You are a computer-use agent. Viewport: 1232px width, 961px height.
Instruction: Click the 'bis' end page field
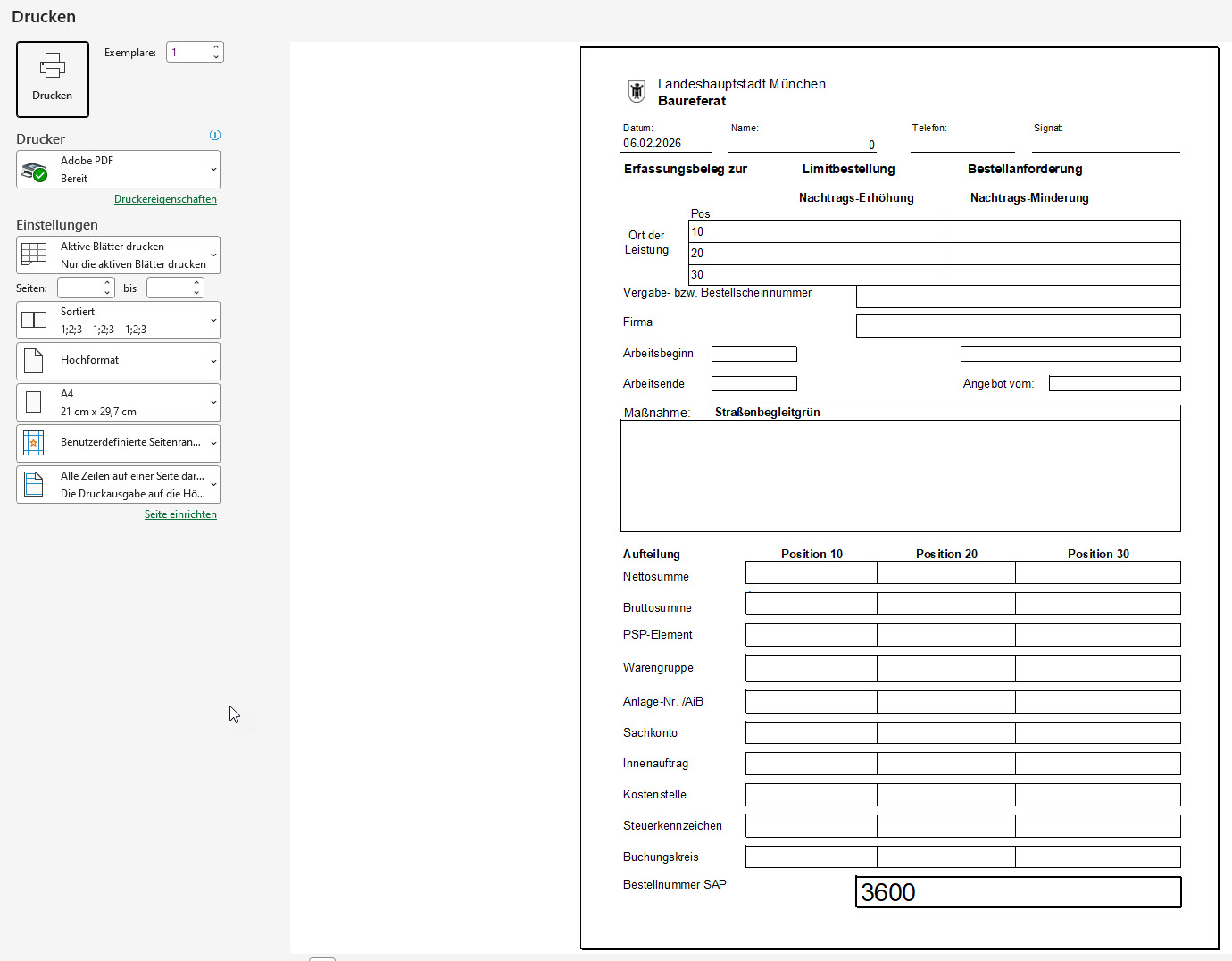click(x=169, y=288)
